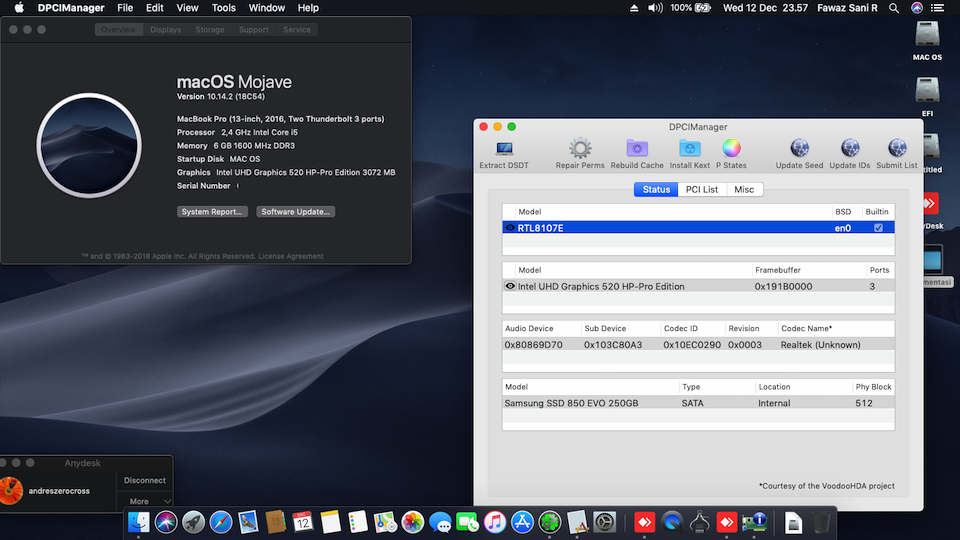Click the eye icon beside RTL8107E
The height and width of the screenshot is (540, 960).
510,228
